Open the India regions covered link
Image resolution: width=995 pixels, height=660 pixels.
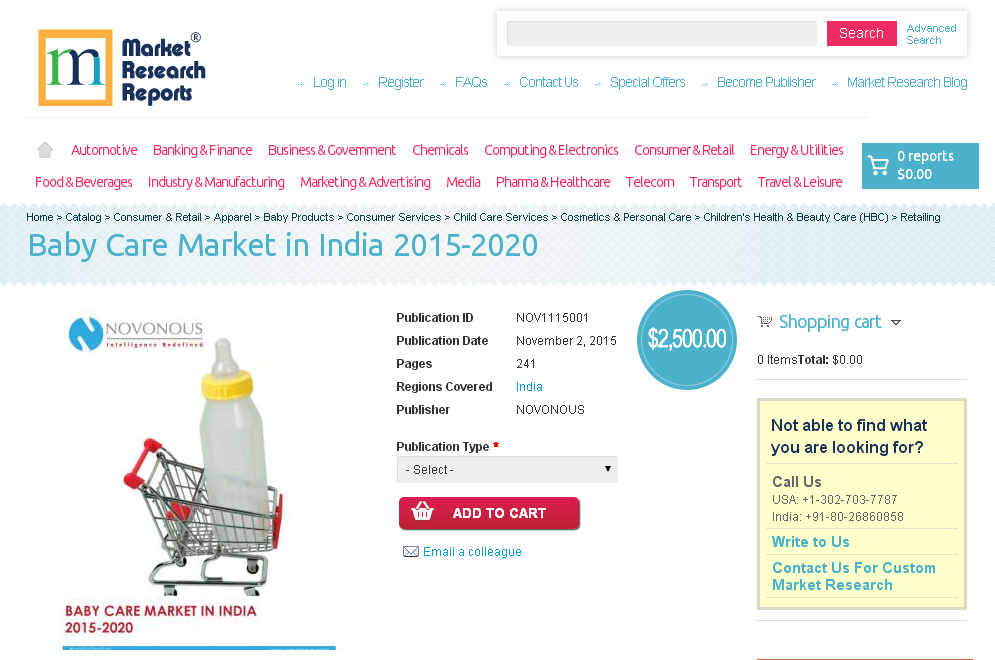click(529, 386)
